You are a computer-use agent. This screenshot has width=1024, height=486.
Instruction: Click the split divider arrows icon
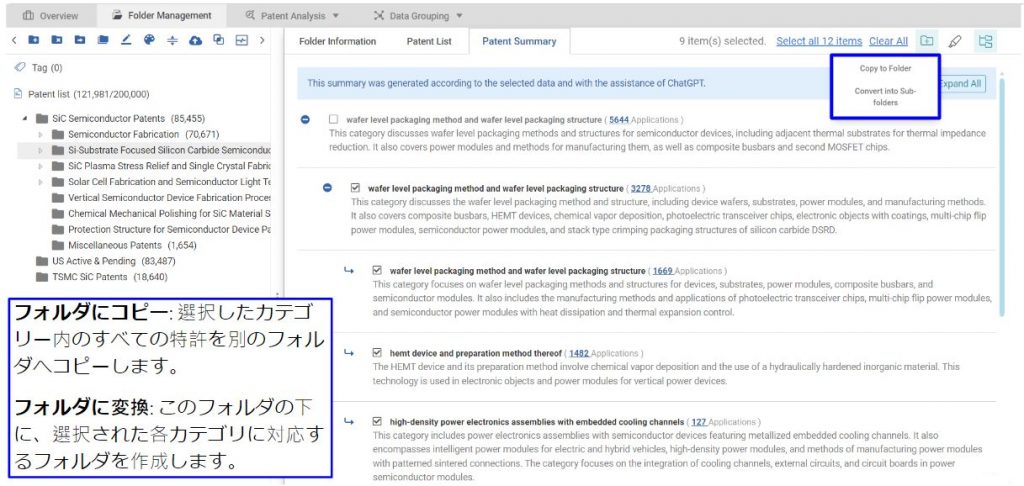click(172, 40)
